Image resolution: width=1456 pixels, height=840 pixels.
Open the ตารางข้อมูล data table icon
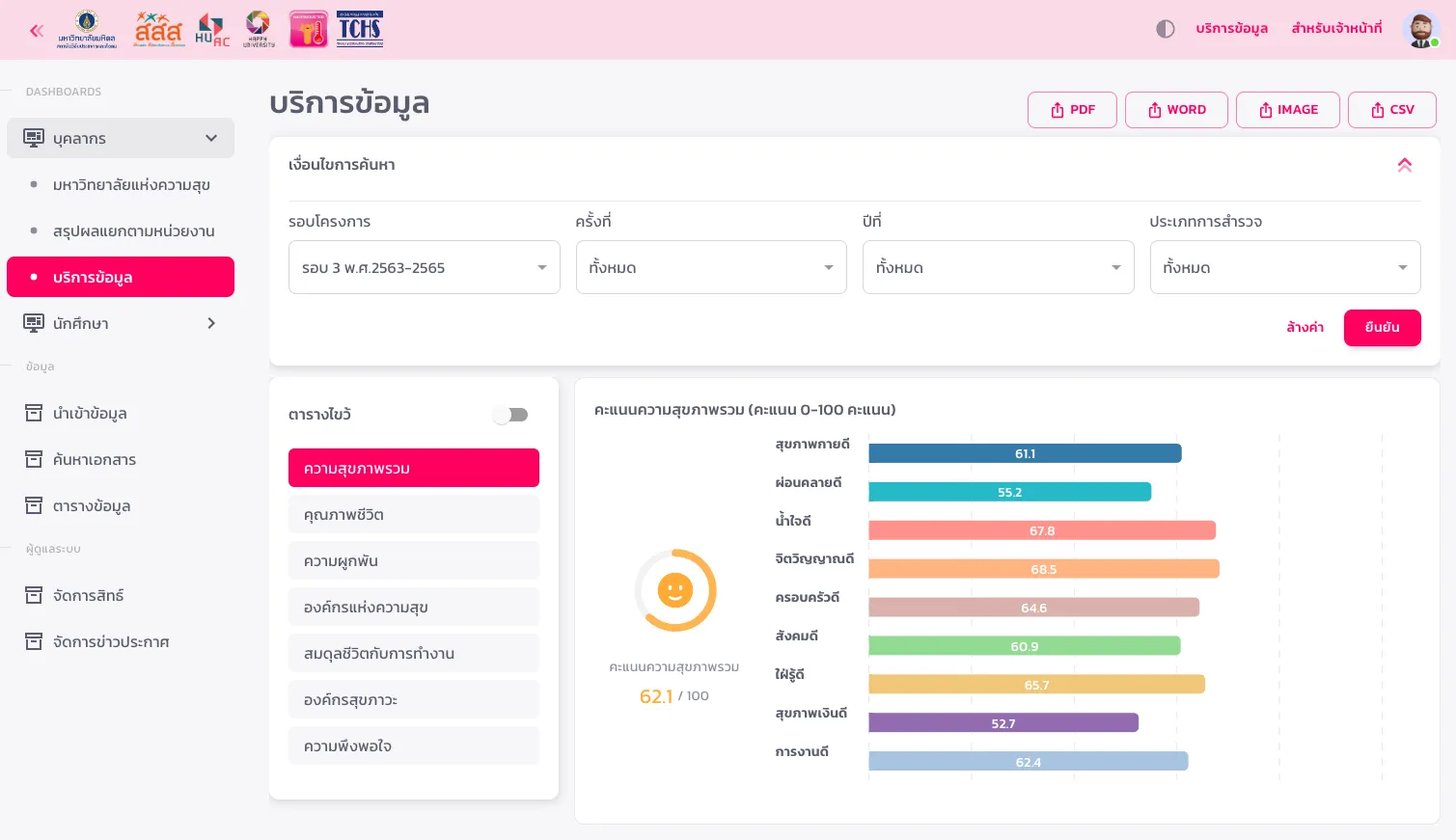pyautogui.click(x=34, y=505)
